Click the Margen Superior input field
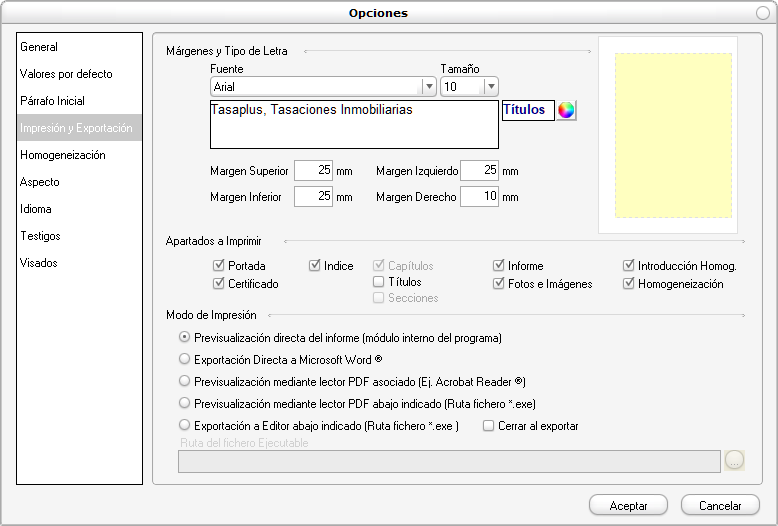Image resolution: width=778 pixels, height=526 pixels. coord(313,170)
